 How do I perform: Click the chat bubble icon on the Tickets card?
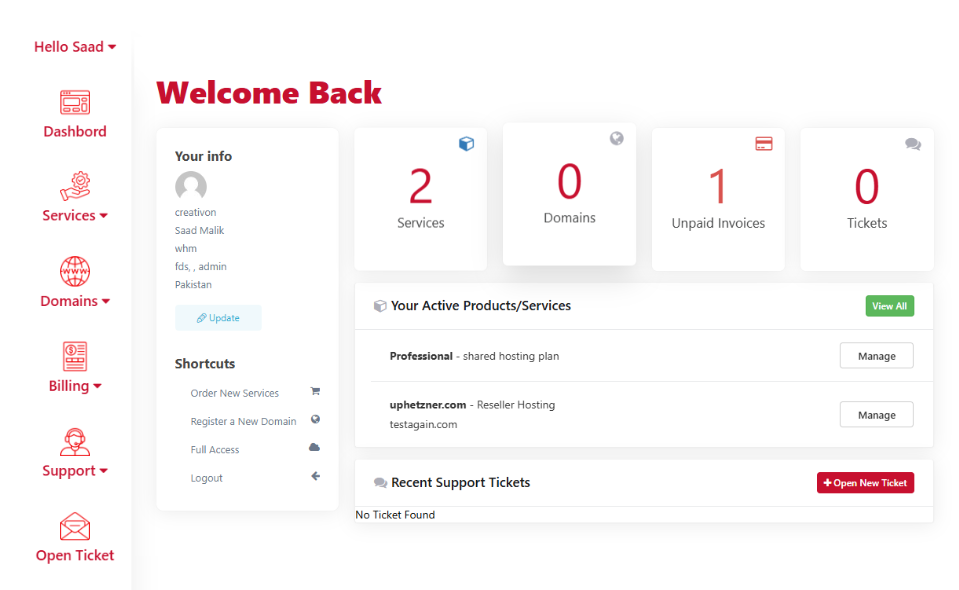(912, 143)
